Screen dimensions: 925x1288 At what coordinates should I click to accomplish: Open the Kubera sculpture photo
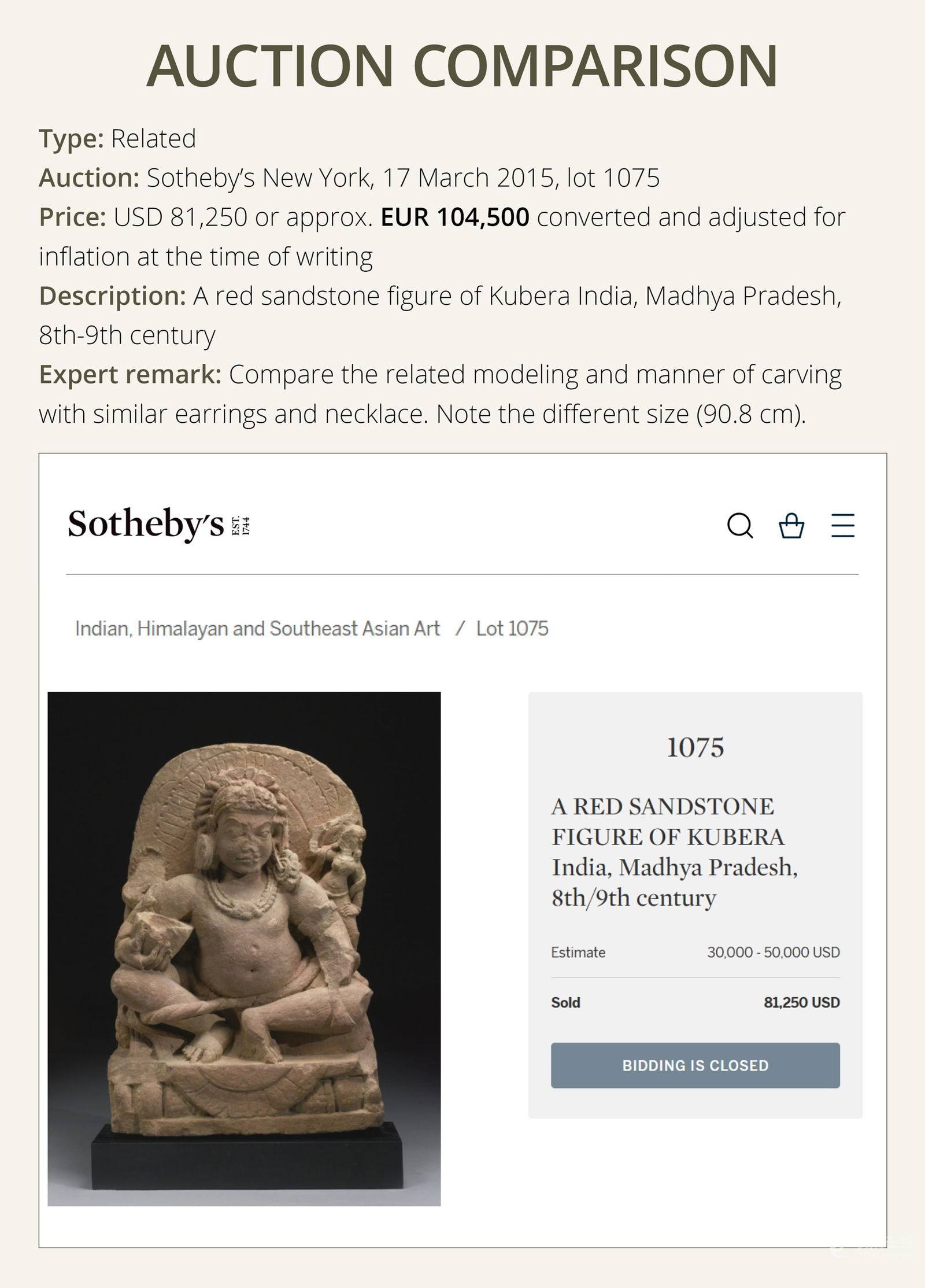tap(244, 949)
